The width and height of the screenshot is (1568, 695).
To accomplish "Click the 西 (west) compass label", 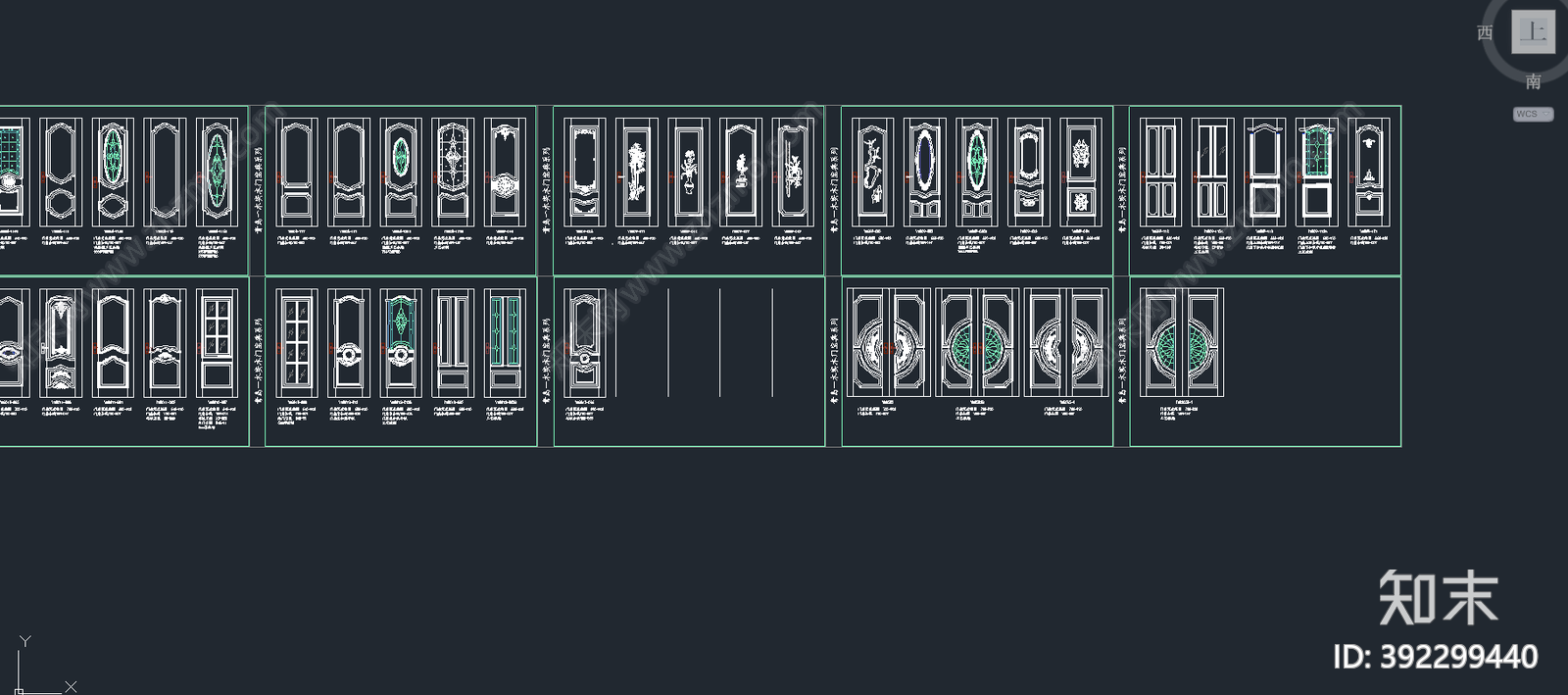I will [1485, 32].
